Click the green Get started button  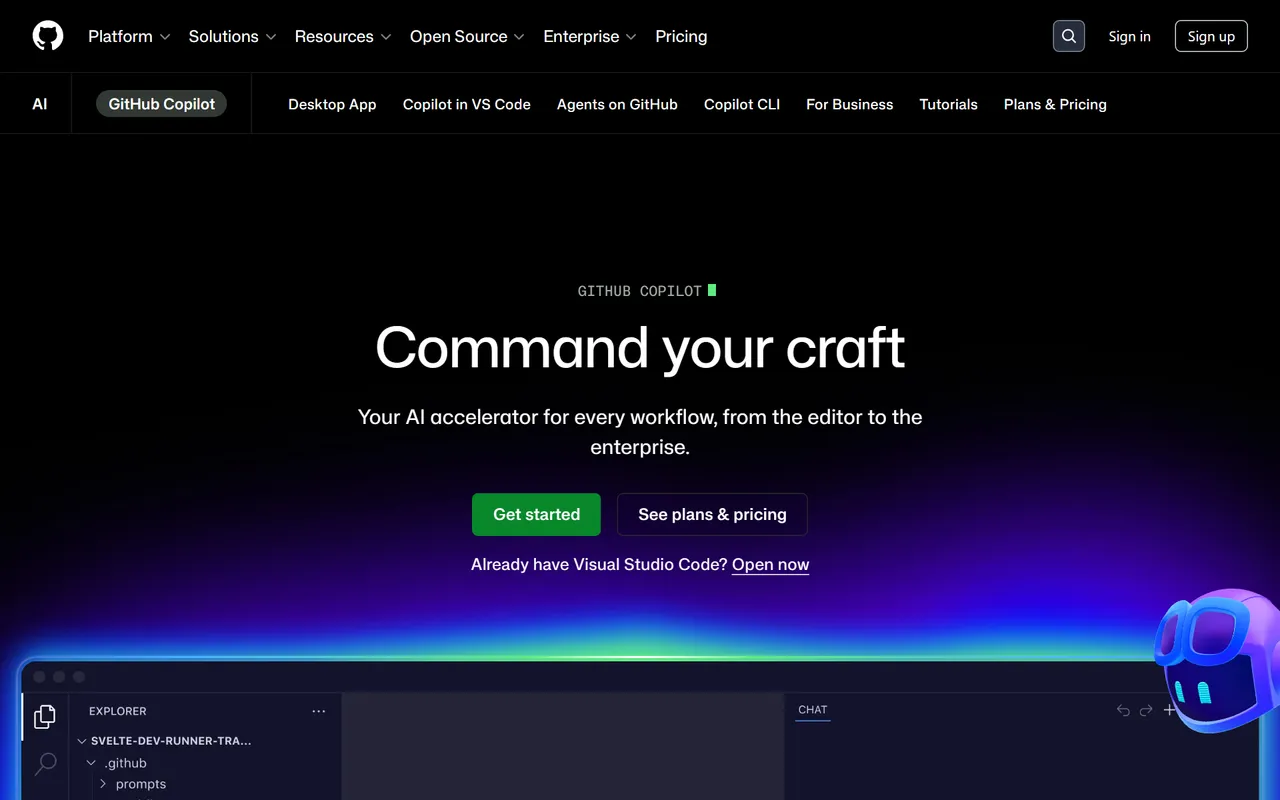coord(536,514)
